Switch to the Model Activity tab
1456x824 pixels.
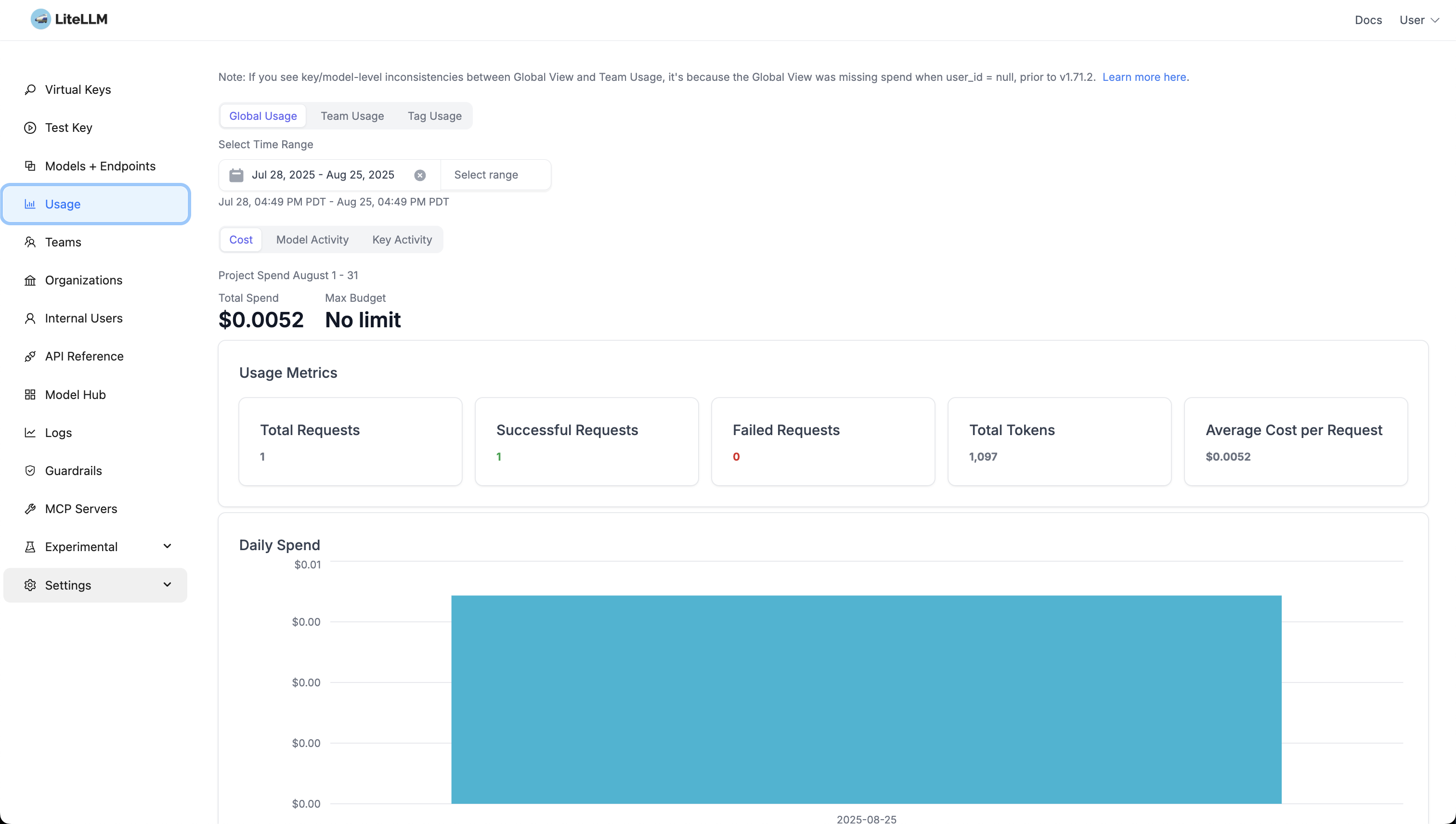click(312, 240)
